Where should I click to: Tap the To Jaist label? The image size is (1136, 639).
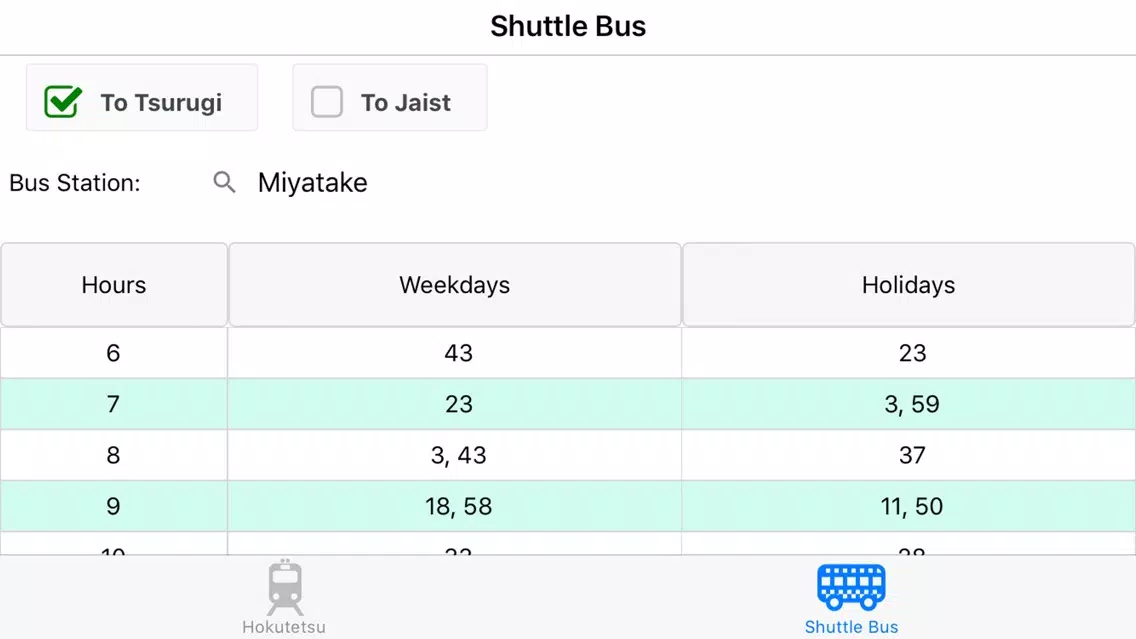pos(406,103)
